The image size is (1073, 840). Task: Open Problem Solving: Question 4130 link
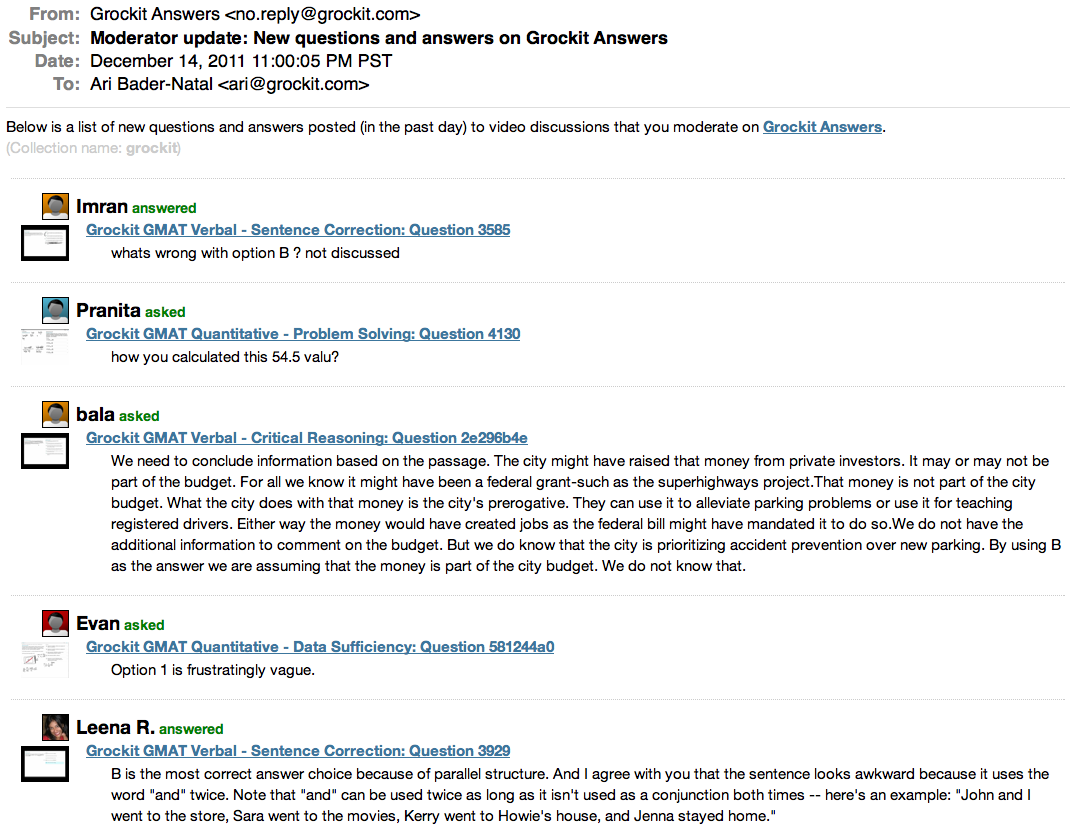point(303,334)
